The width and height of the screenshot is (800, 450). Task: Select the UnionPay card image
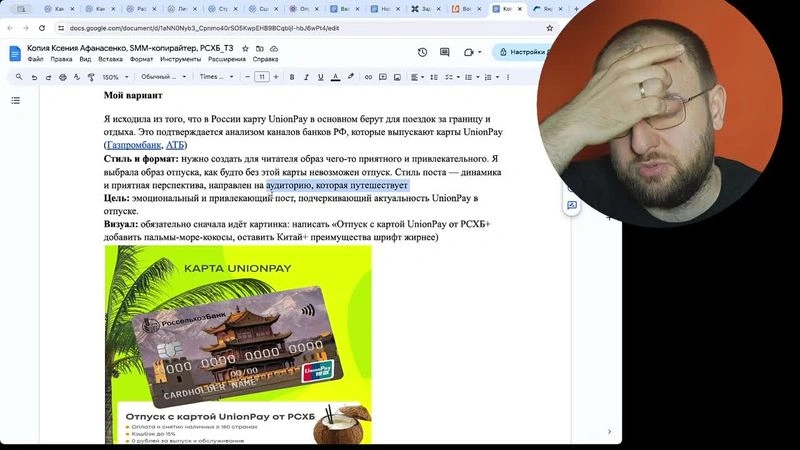click(238, 344)
